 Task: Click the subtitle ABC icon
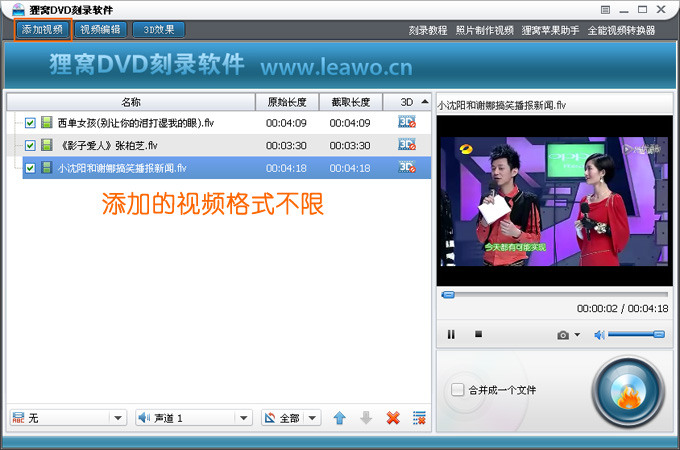coord(18,417)
